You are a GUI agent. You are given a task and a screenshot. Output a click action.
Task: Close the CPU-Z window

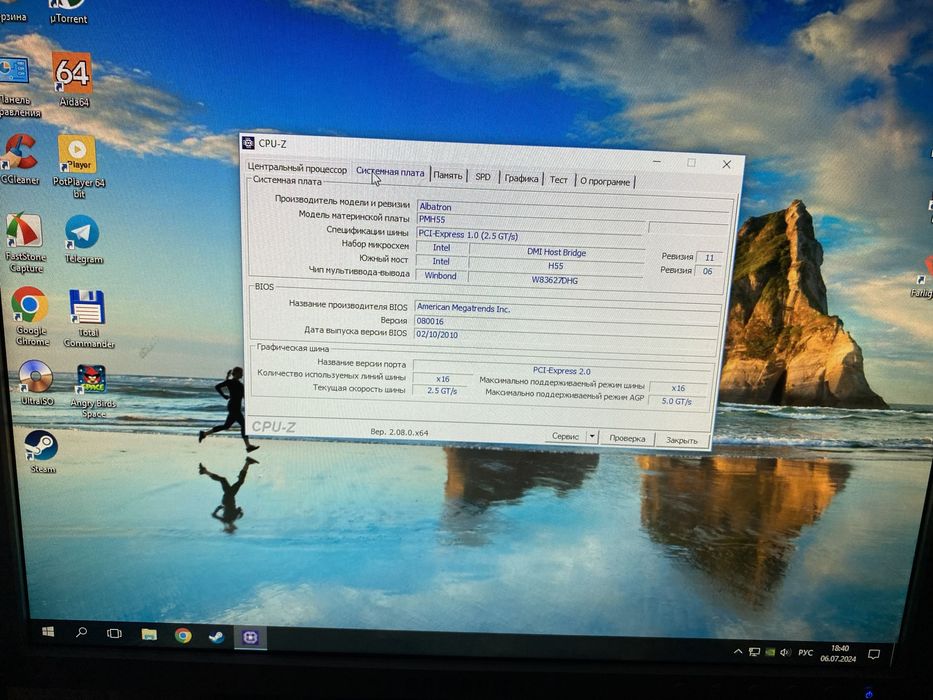727,164
